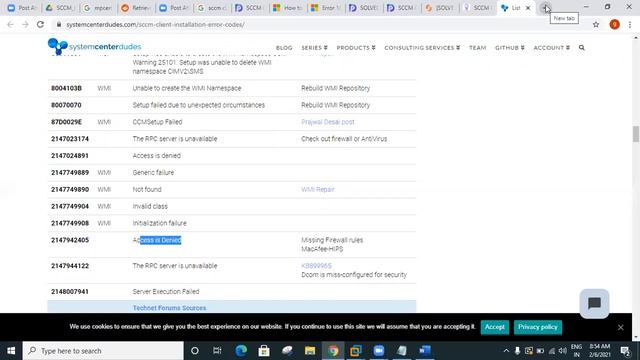Image resolution: width=640 pixels, height=360 pixels.
Task: Click error code 2147023174
Action: [70, 139]
